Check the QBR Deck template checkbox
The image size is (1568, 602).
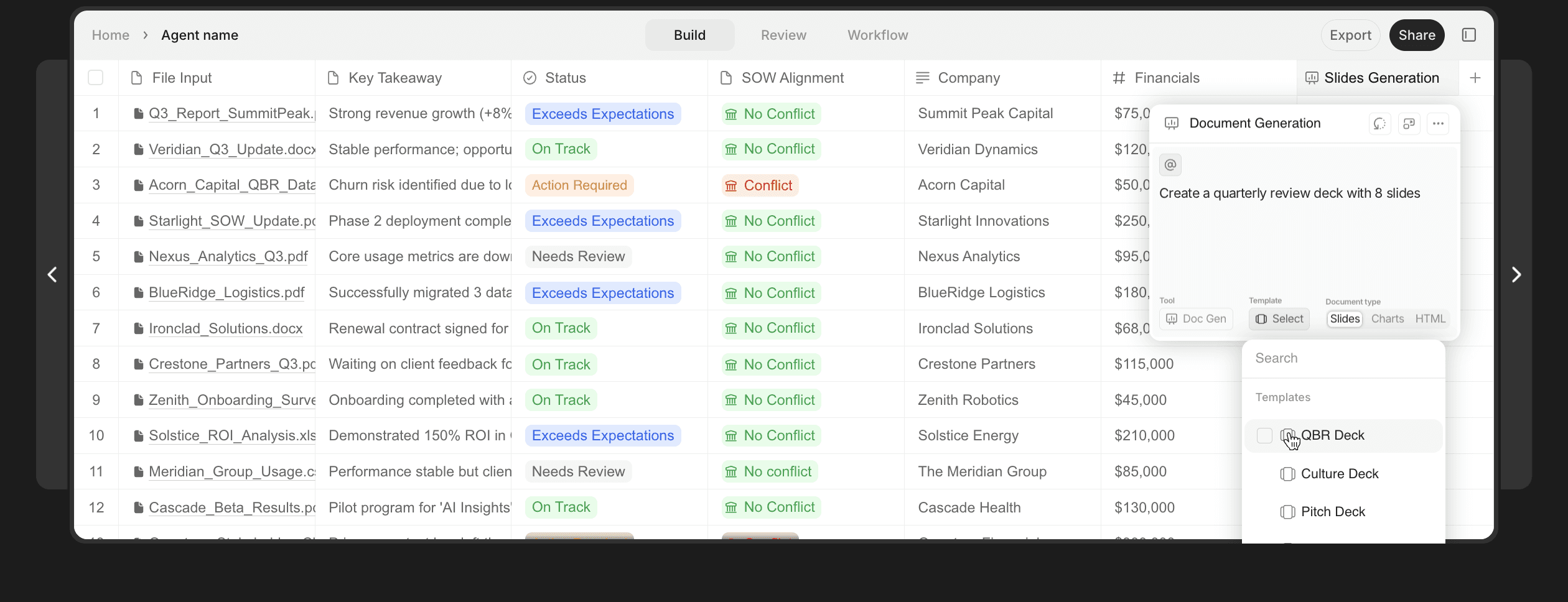1264,435
